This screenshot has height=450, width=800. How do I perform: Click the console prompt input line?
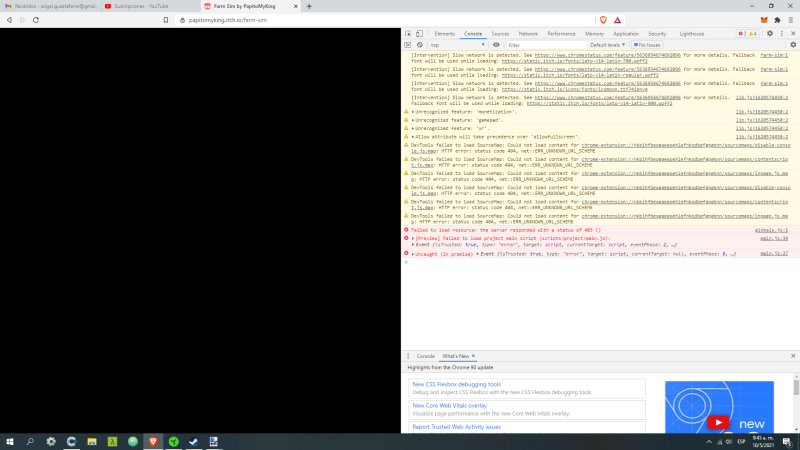pyautogui.click(x=599, y=262)
